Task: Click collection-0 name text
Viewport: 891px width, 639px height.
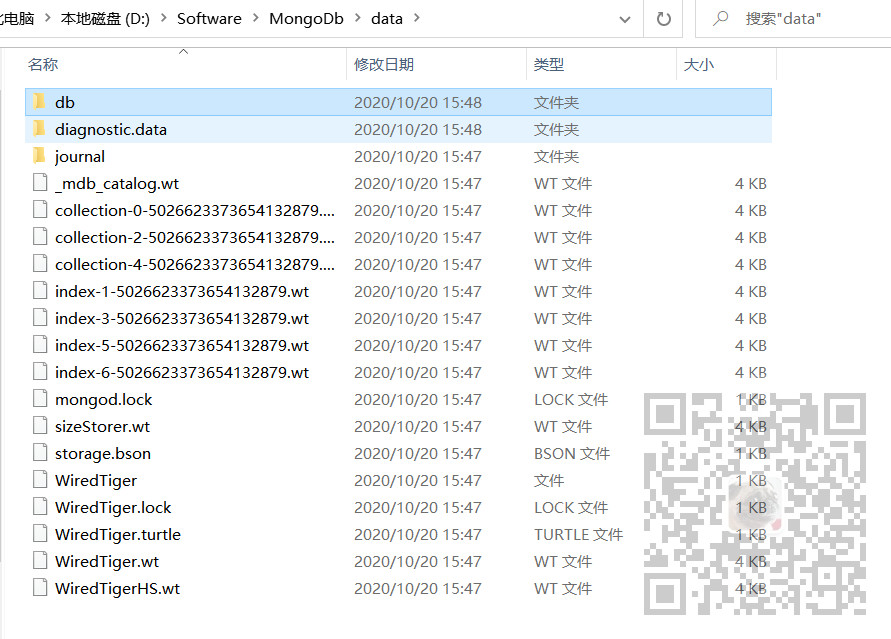Action: (x=195, y=210)
